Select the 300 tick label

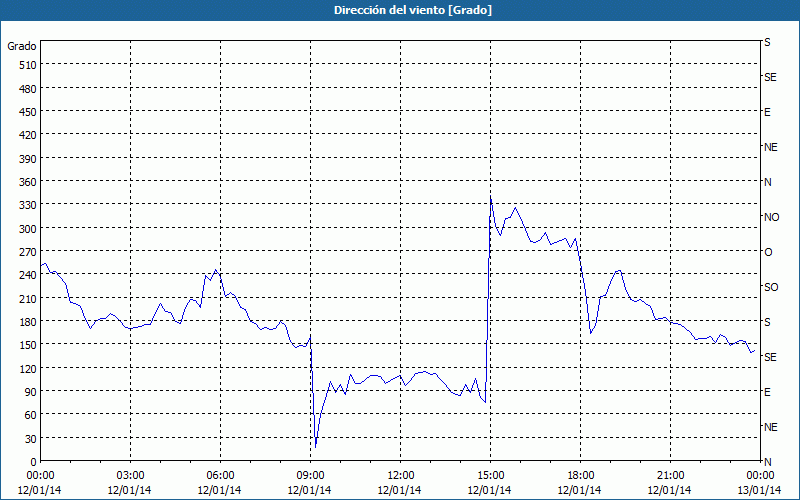click(28, 229)
